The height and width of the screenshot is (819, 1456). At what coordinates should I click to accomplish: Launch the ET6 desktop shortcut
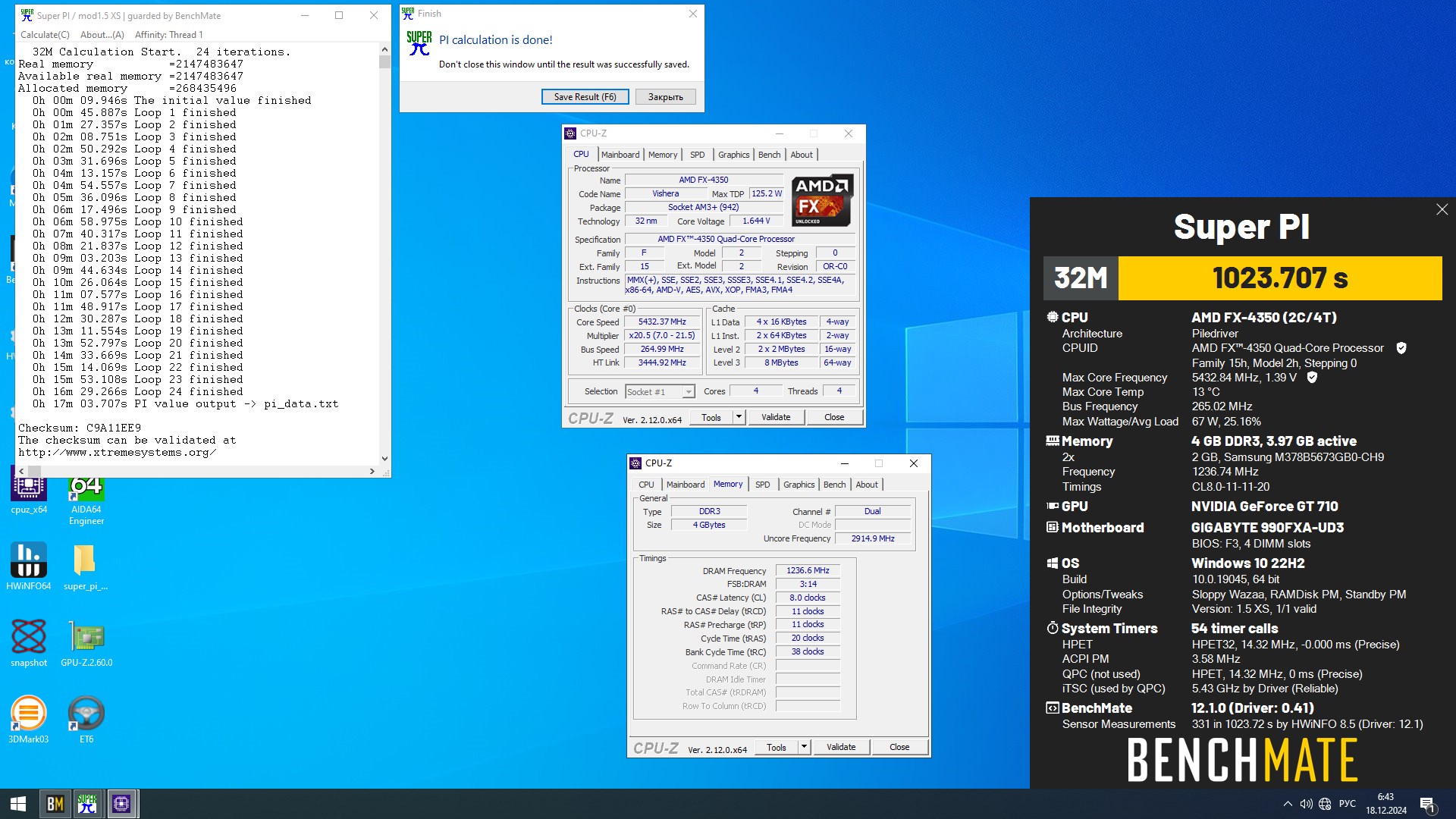(x=86, y=719)
